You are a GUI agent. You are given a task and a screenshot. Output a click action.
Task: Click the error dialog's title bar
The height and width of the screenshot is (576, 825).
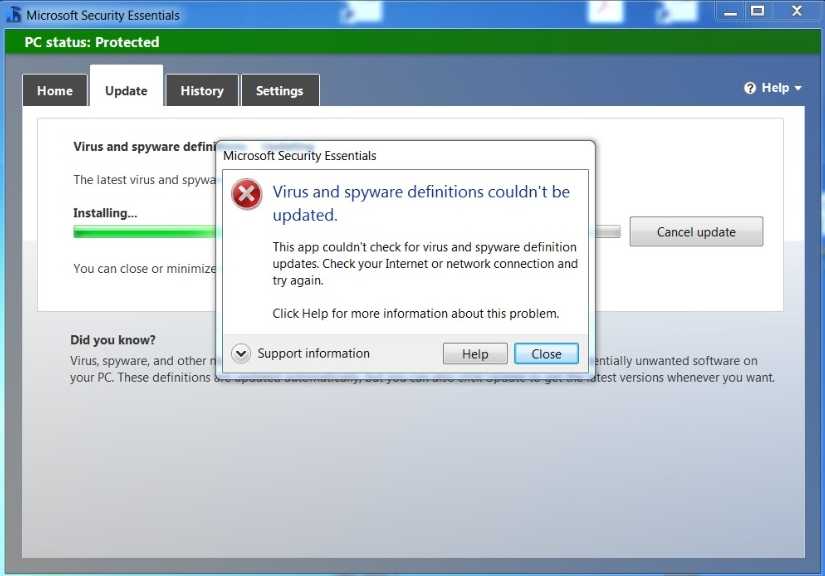[400, 155]
